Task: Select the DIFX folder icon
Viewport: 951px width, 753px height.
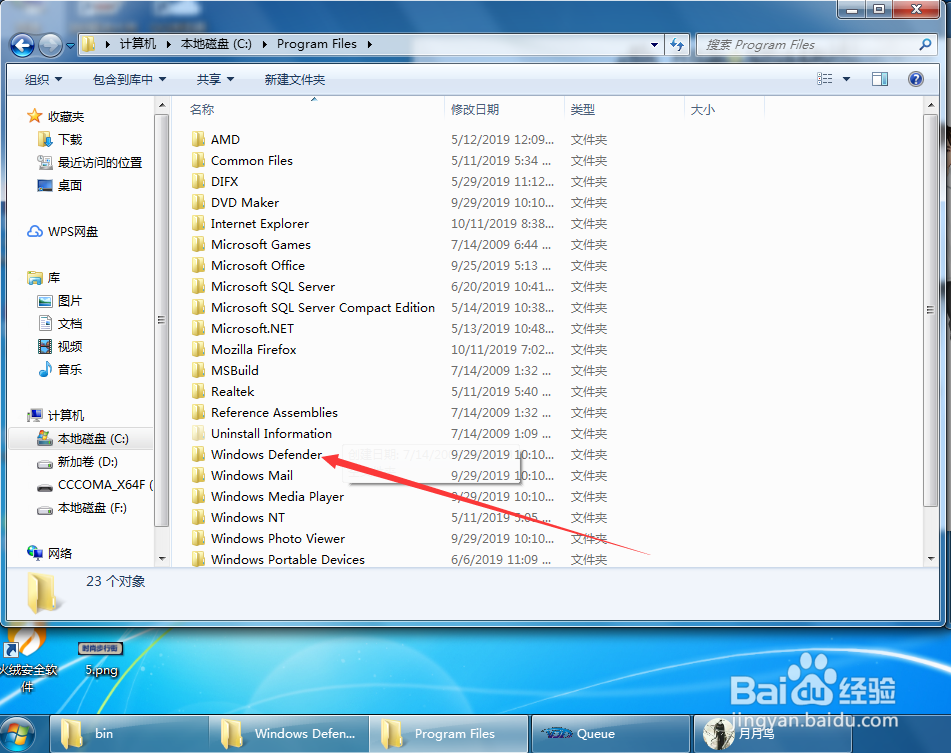Action: coord(198,182)
